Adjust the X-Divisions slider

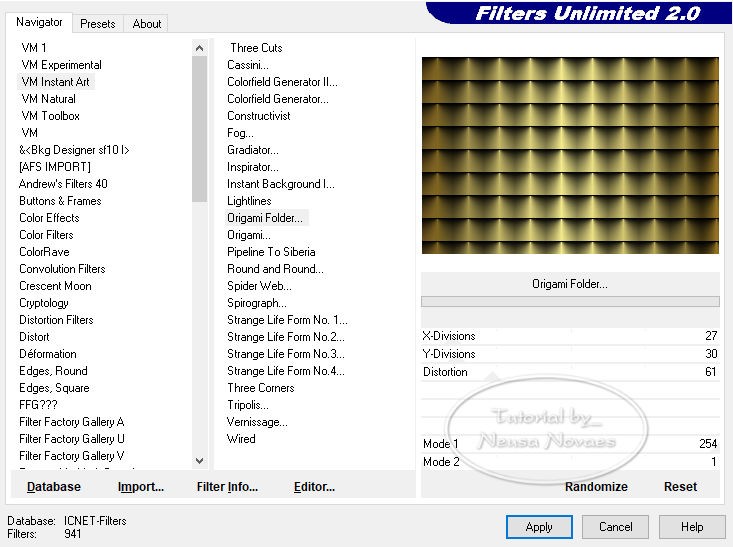tap(570, 336)
